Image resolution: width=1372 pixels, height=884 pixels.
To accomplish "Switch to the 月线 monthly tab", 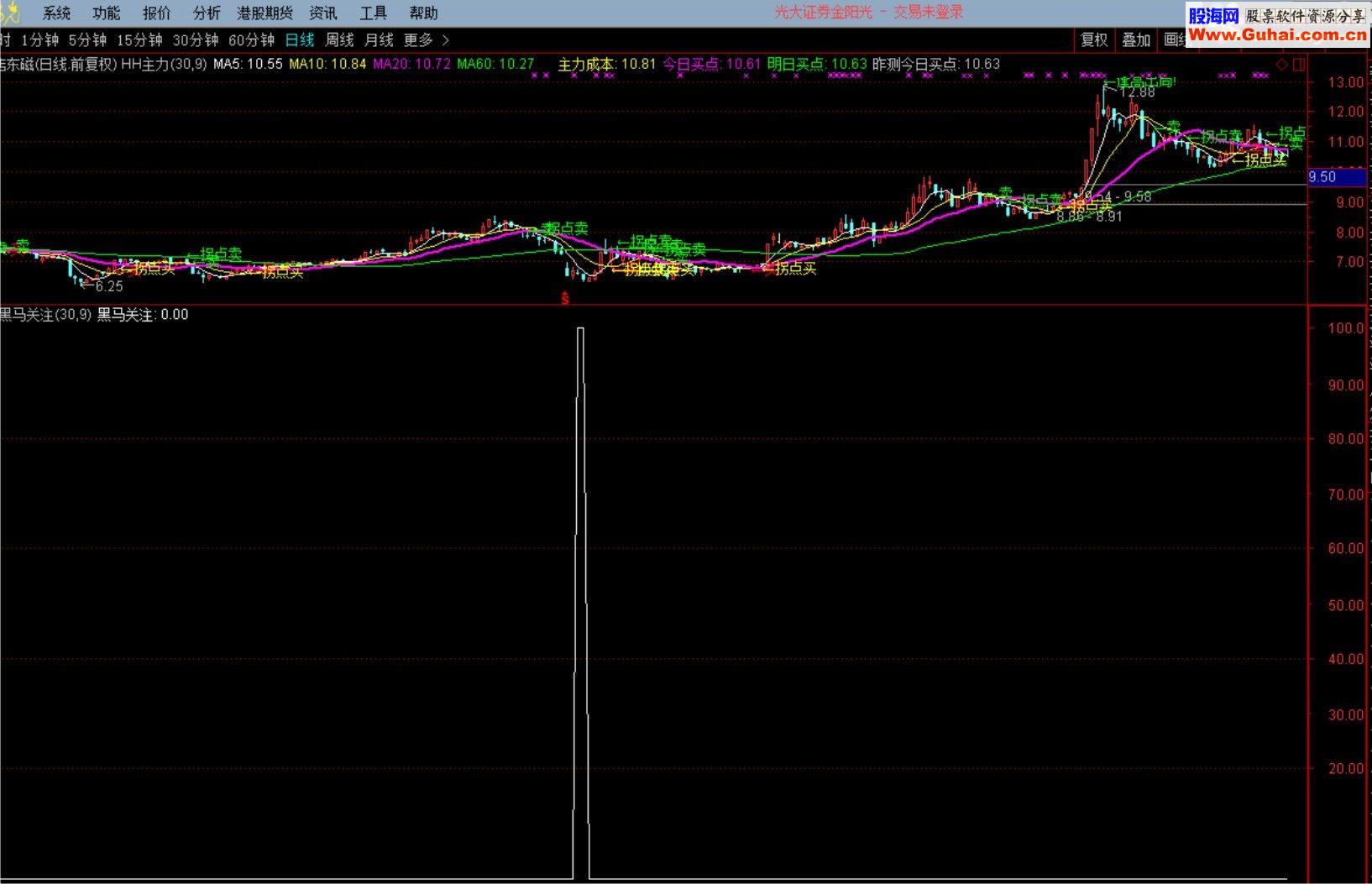I will pos(380,39).
